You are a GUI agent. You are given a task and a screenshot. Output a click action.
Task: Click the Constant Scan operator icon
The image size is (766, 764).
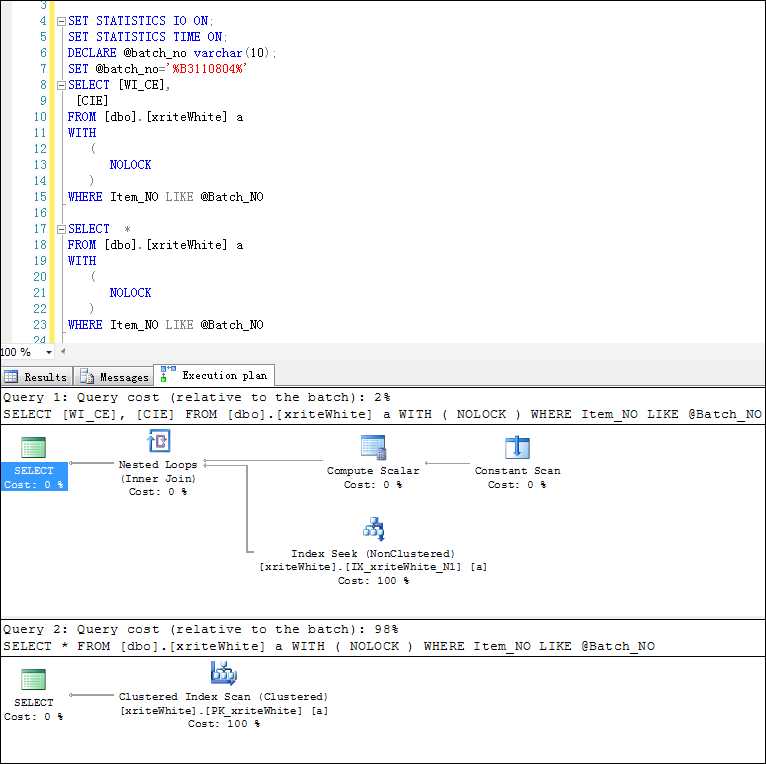tap(517, 447)
